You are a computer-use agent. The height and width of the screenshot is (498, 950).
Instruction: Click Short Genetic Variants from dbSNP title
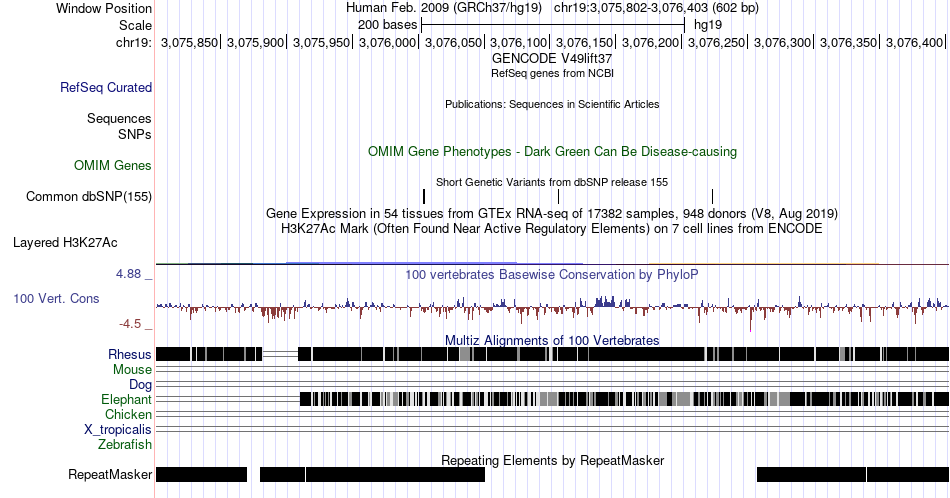pos(552,182)
